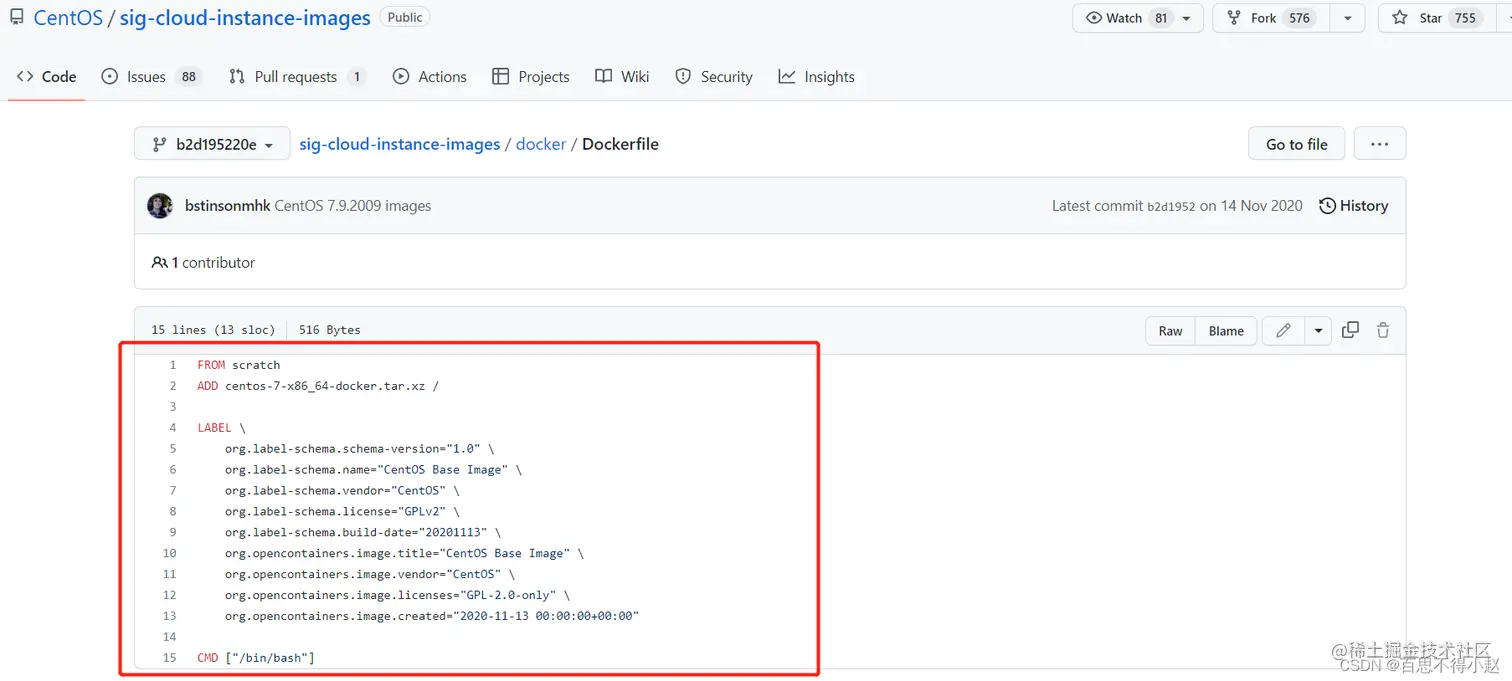Click the pencil edit file icon
The image size is (1512, 681).
(x=1284, y=331)
